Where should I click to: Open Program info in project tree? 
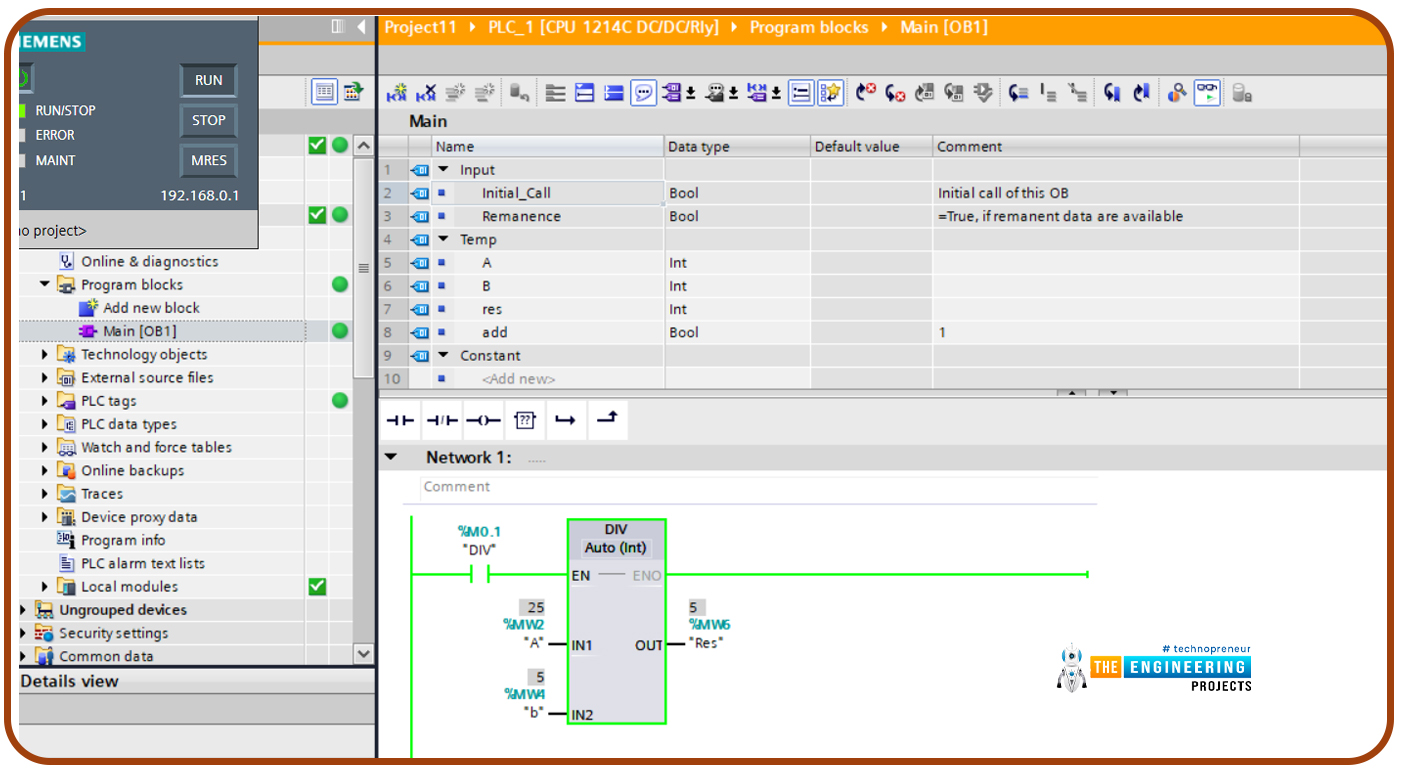(123, 540)
